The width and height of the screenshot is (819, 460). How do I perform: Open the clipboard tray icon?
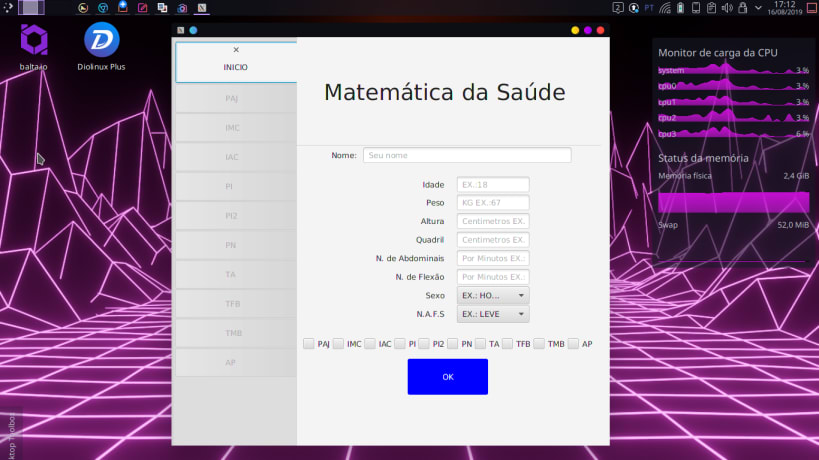[x=711, y=8]
